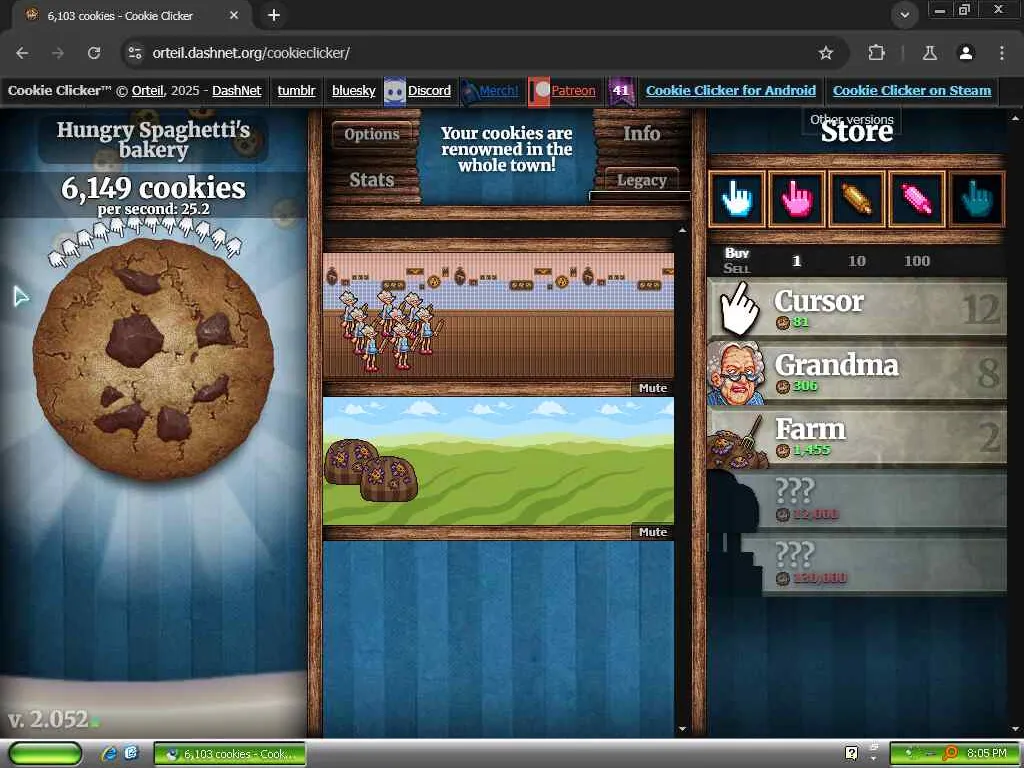
Task: Click the orange magnifier tray icon
Action: pos(950,754)
